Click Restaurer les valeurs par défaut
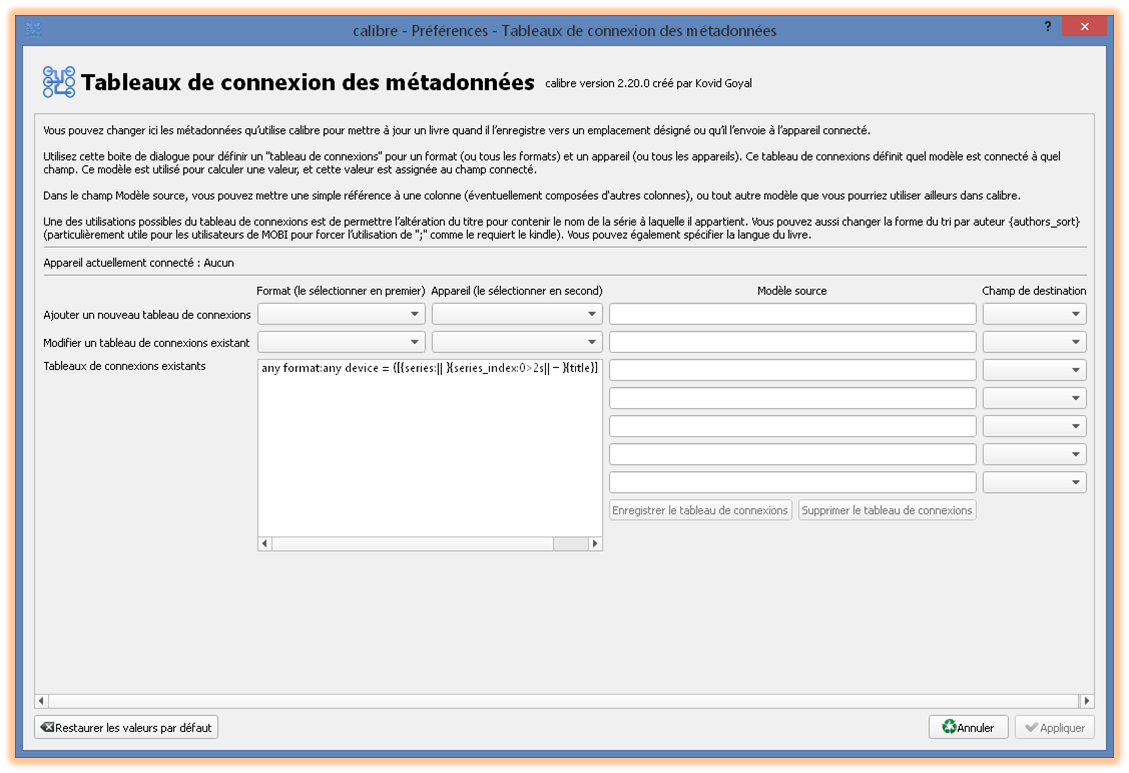The image size is (1129, 773). (x=126, y=728)
